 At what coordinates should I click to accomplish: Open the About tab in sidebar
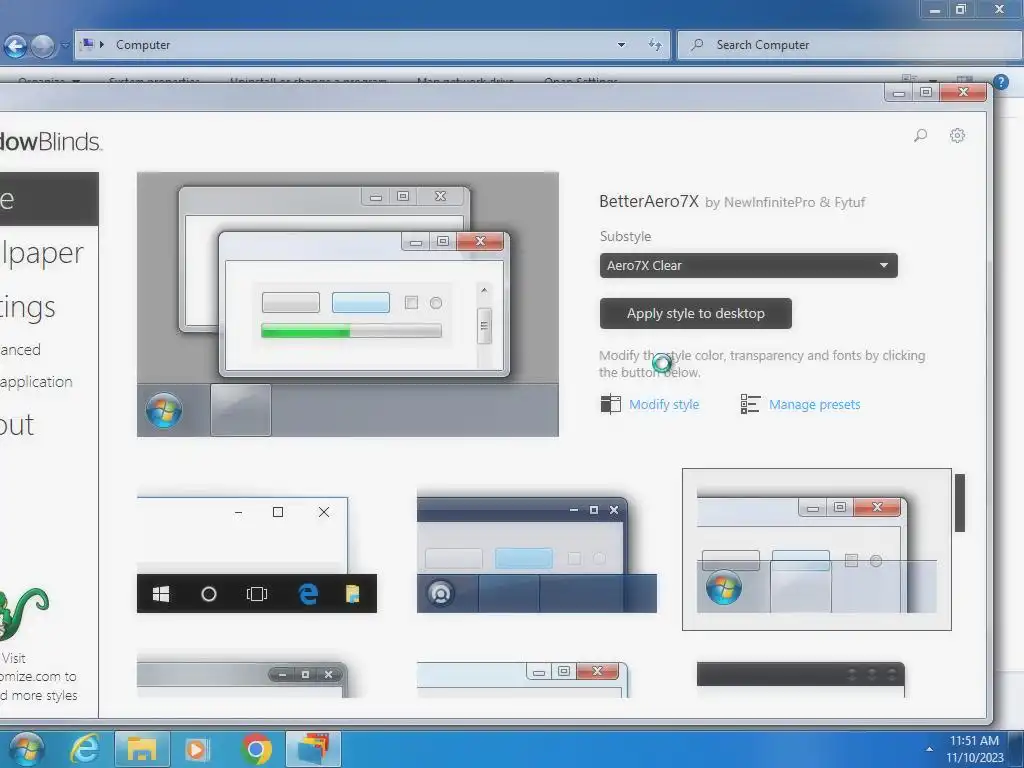[x=17, y=425]
